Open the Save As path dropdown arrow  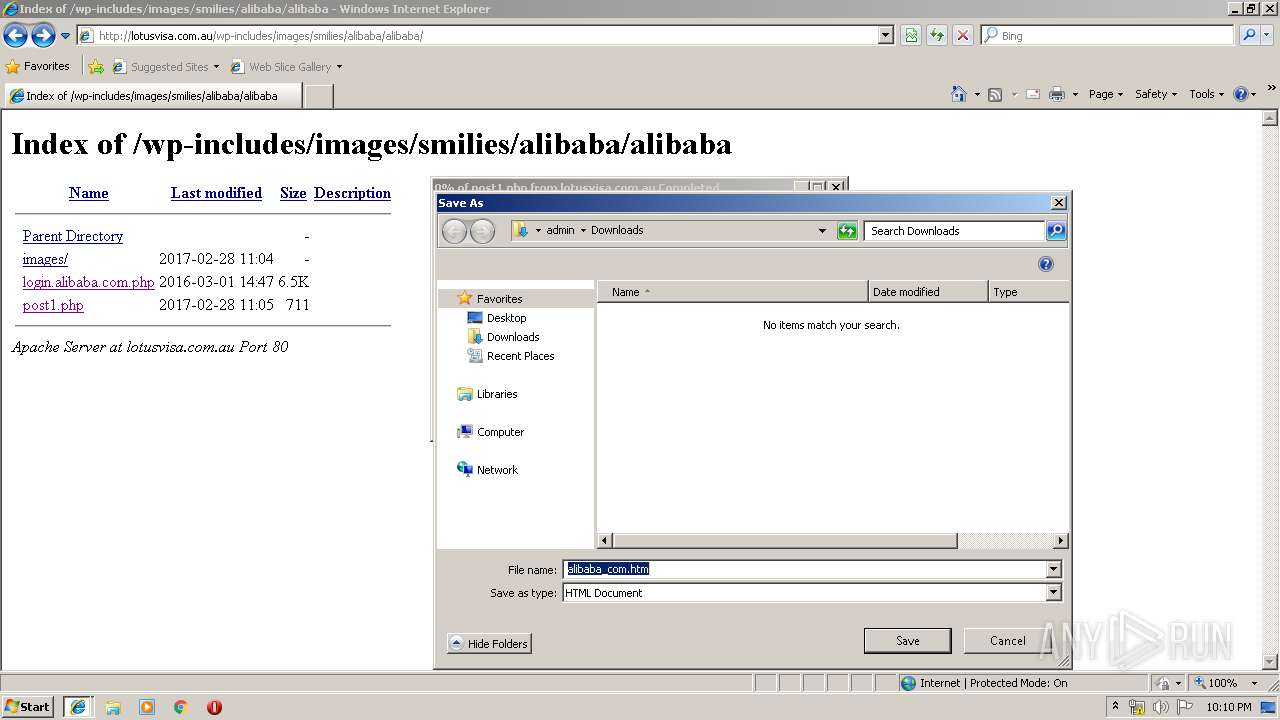pos(822,231)
